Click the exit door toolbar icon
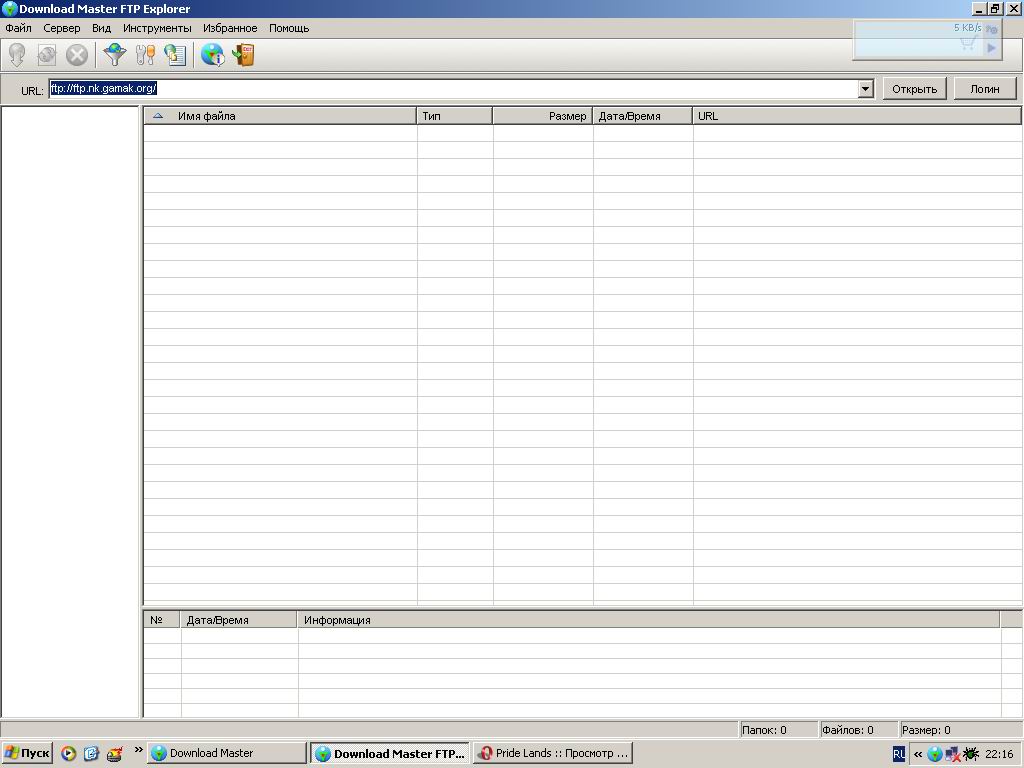The width and height of the screenshot is (1024, 768). coord(244,55)
